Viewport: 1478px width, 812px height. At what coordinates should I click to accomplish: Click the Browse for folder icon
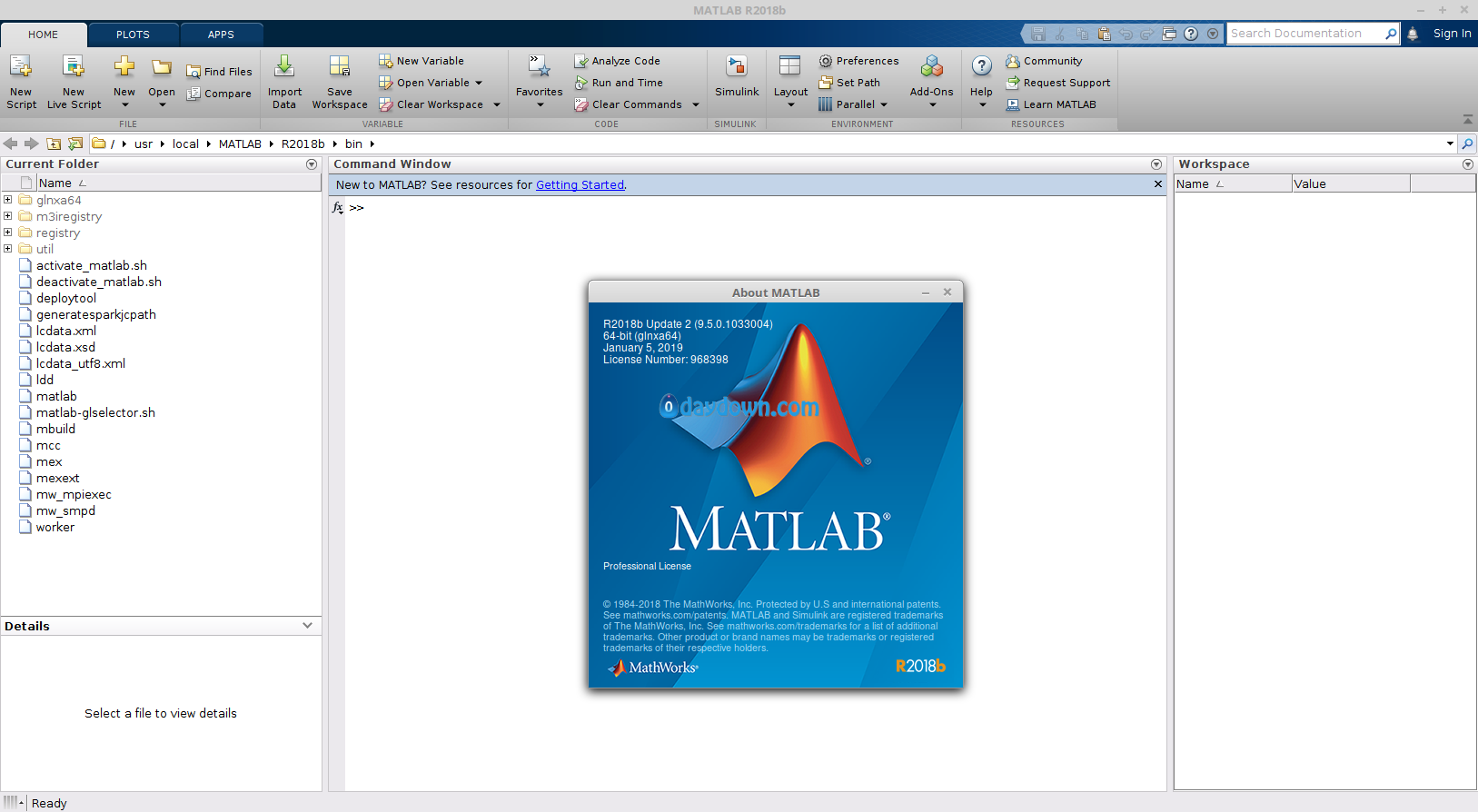click(x=75, y=144)
